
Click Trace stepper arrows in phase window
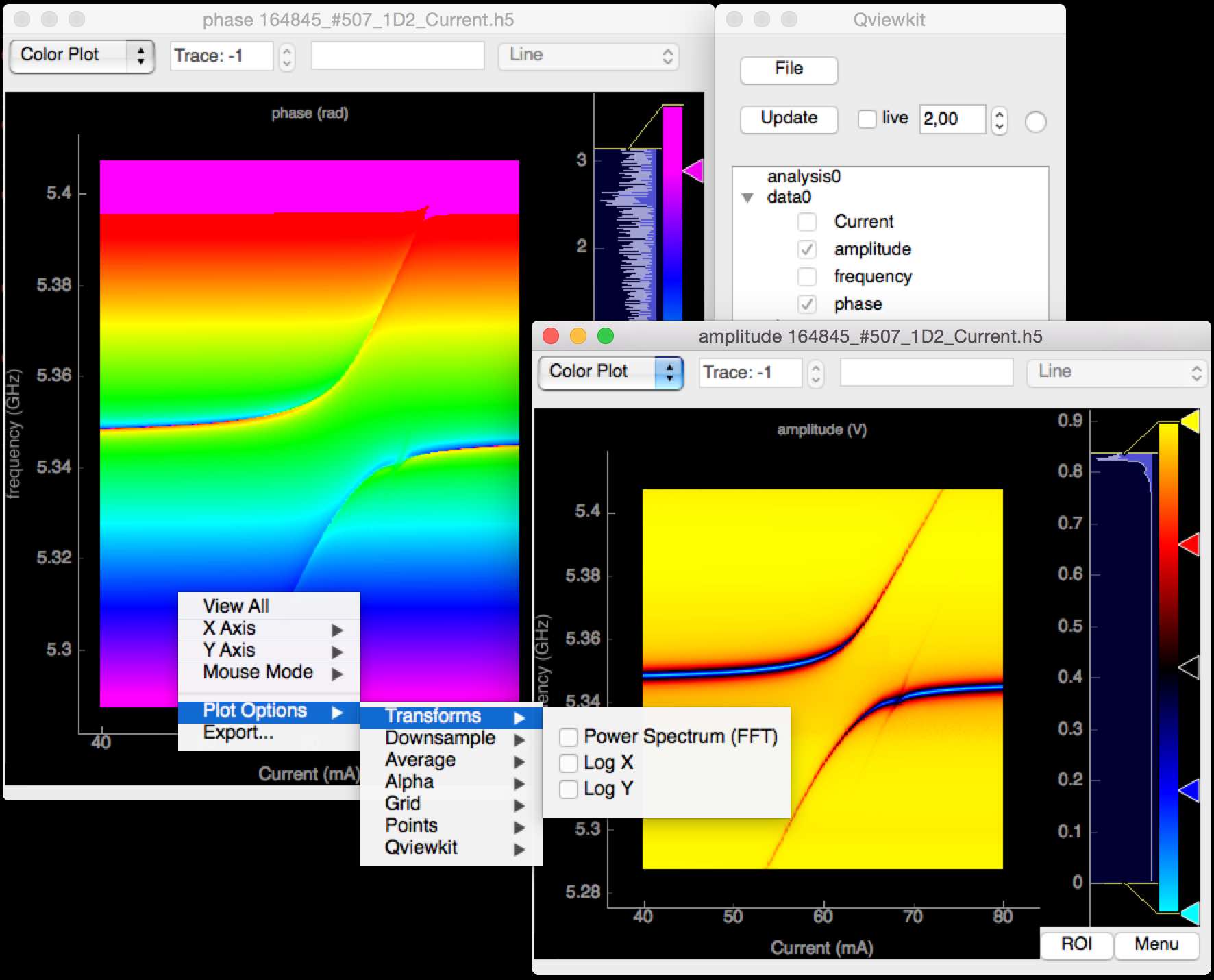pyautogui.click(x=287, y=56)
